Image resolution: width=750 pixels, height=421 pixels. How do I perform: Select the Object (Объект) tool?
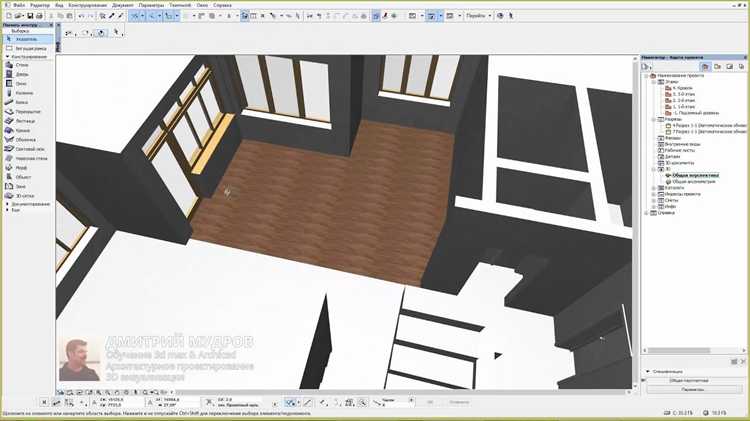point(28,177)
